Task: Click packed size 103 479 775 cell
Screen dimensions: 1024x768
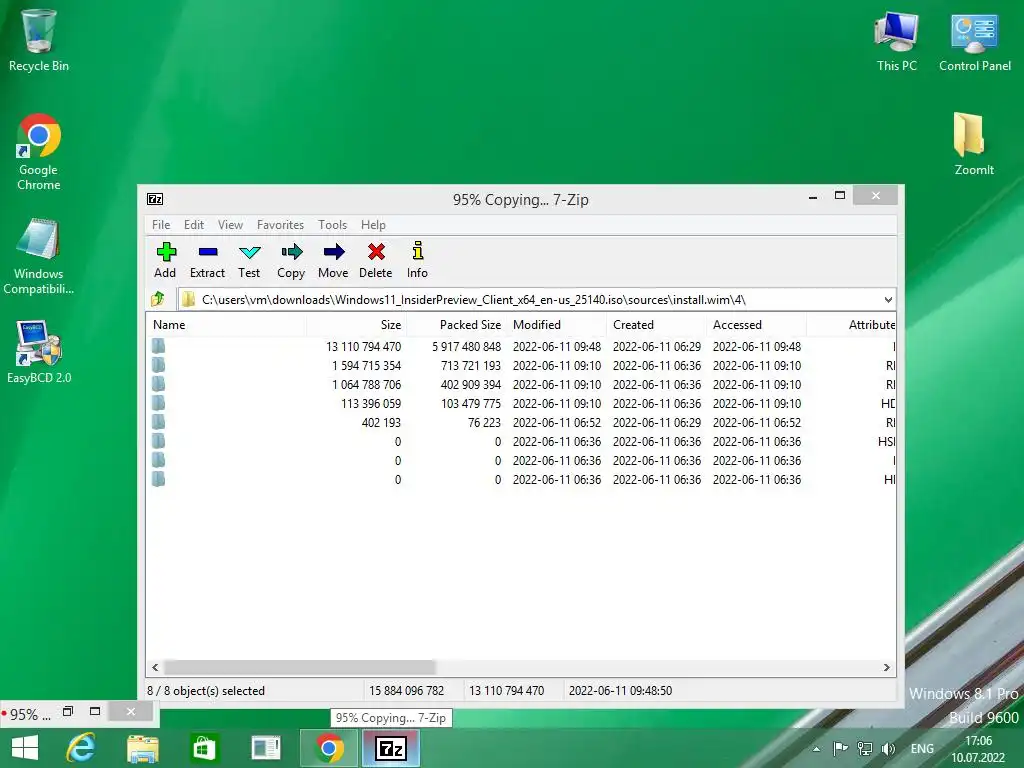Action: (471, 403)
